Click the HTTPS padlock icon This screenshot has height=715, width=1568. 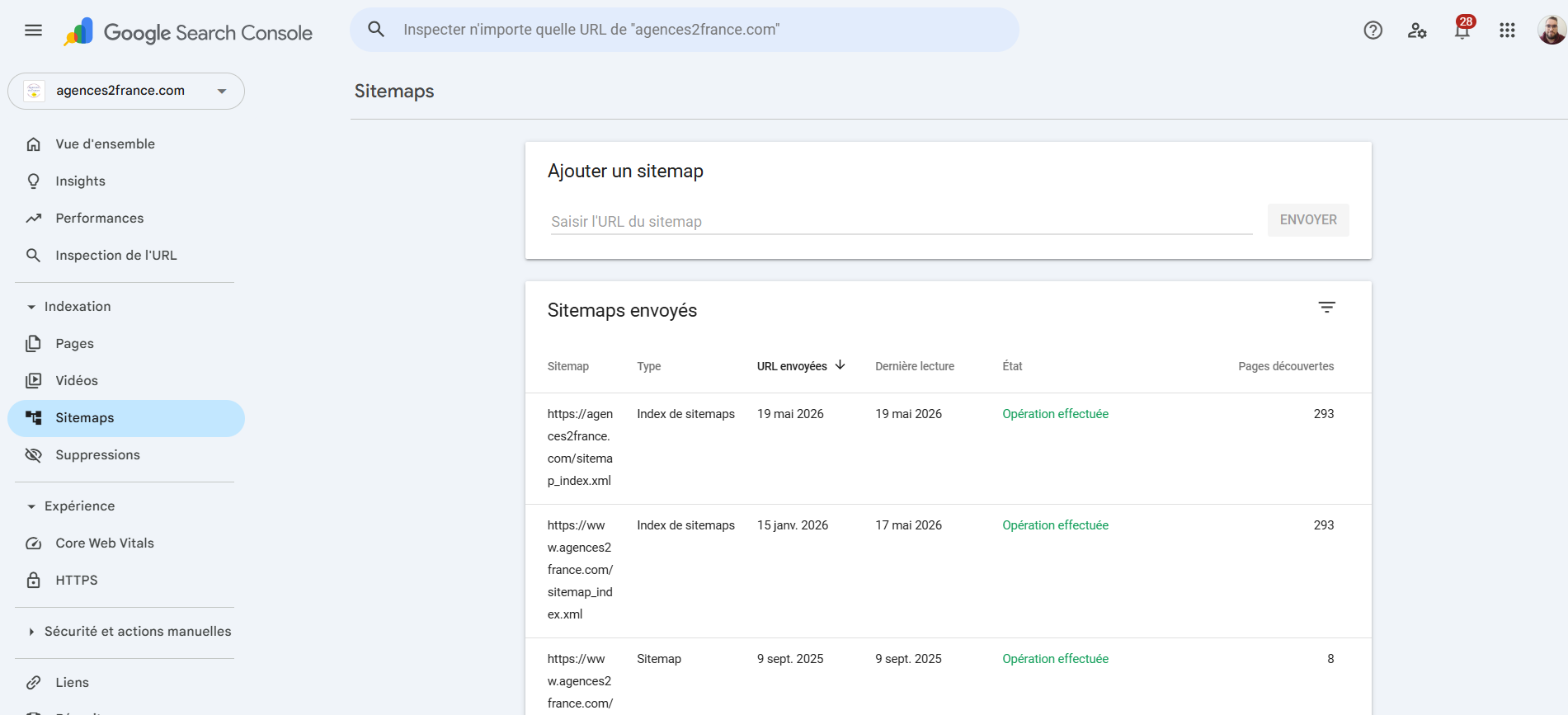pos(34,581)
